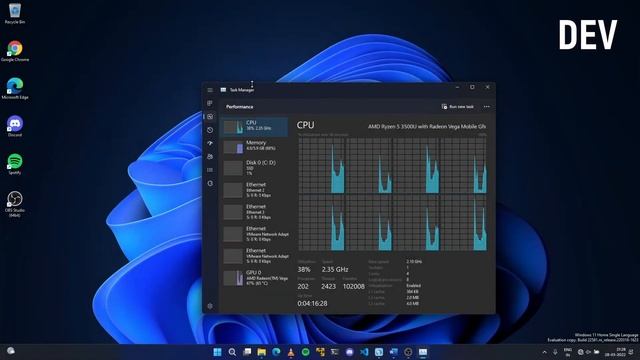640x360 pixels.
Task: Open Task Manager Settings gear
Action: (210, 306)
